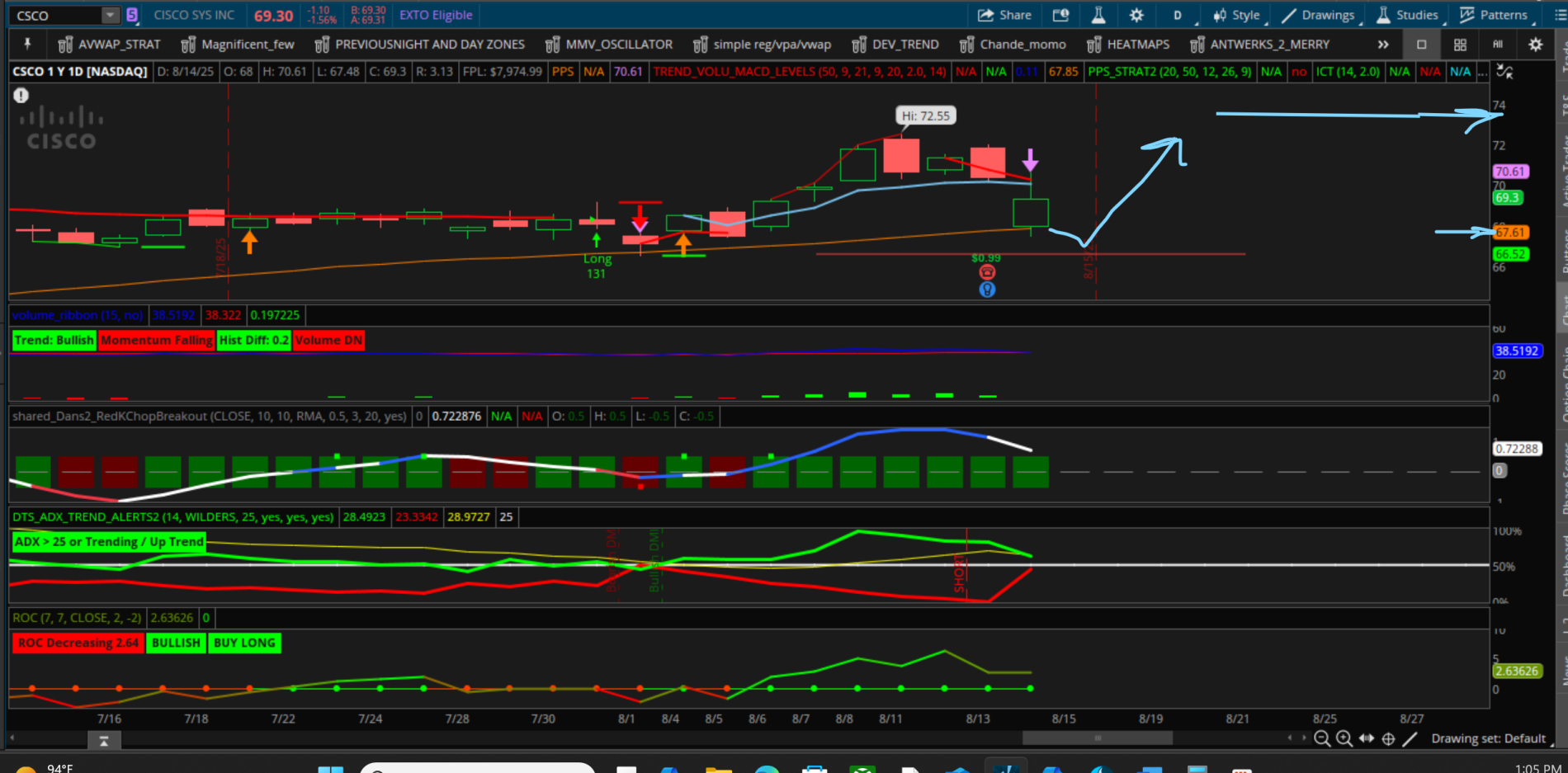Viewport: 1568px width, 773px height.
Task: Click the red phone icon below $0.99
Action: (987, 272)
